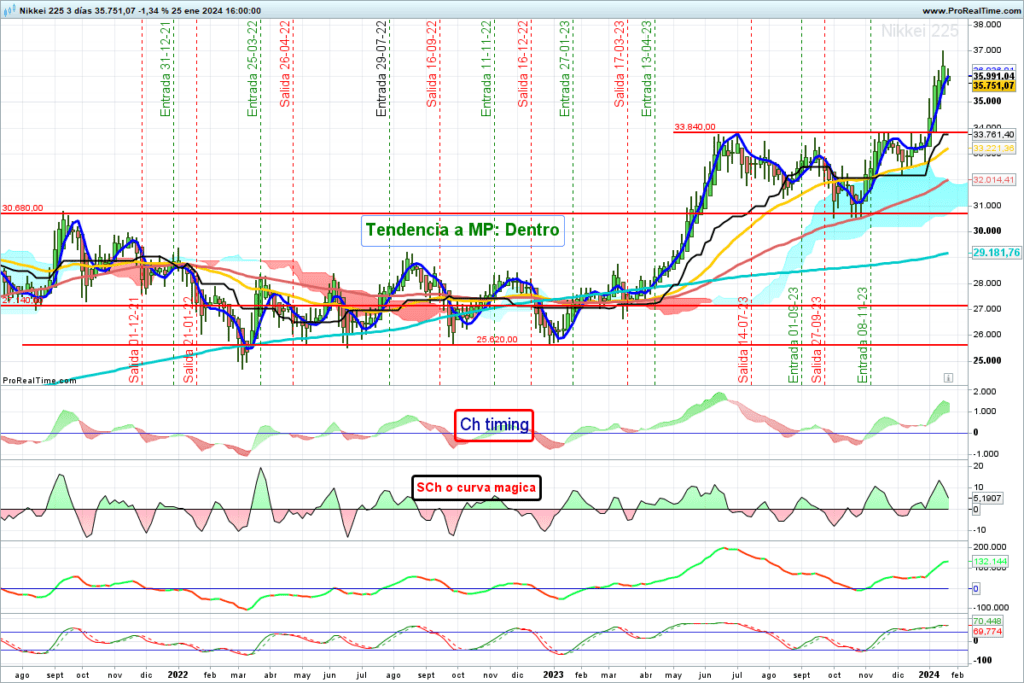Select the 'Salida 17-03-23' marker label
Screen dimensions: 1024x683
(x=620, y=64)
